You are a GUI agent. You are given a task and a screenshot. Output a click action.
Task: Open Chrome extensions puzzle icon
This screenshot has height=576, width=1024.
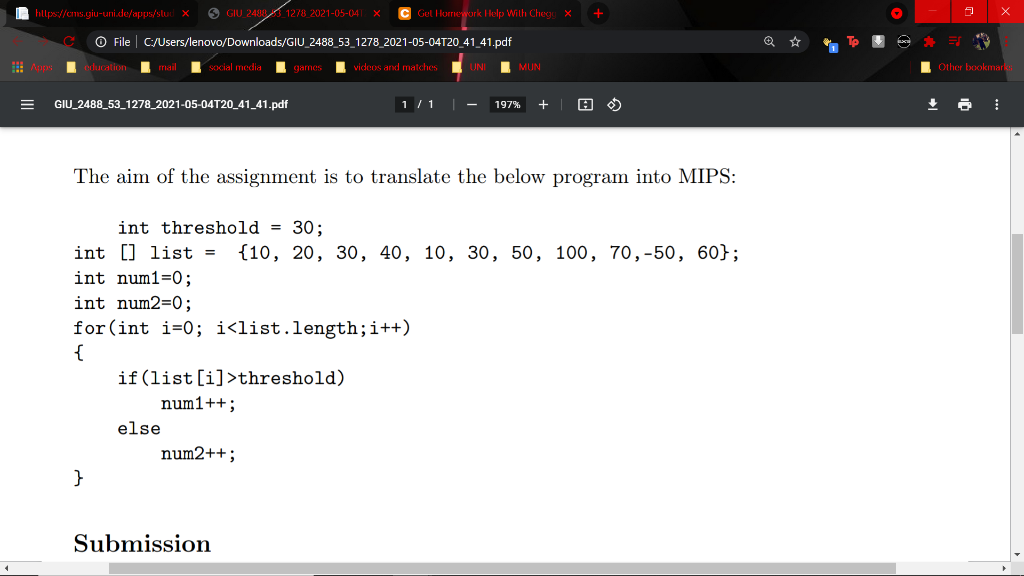(930, 42)
